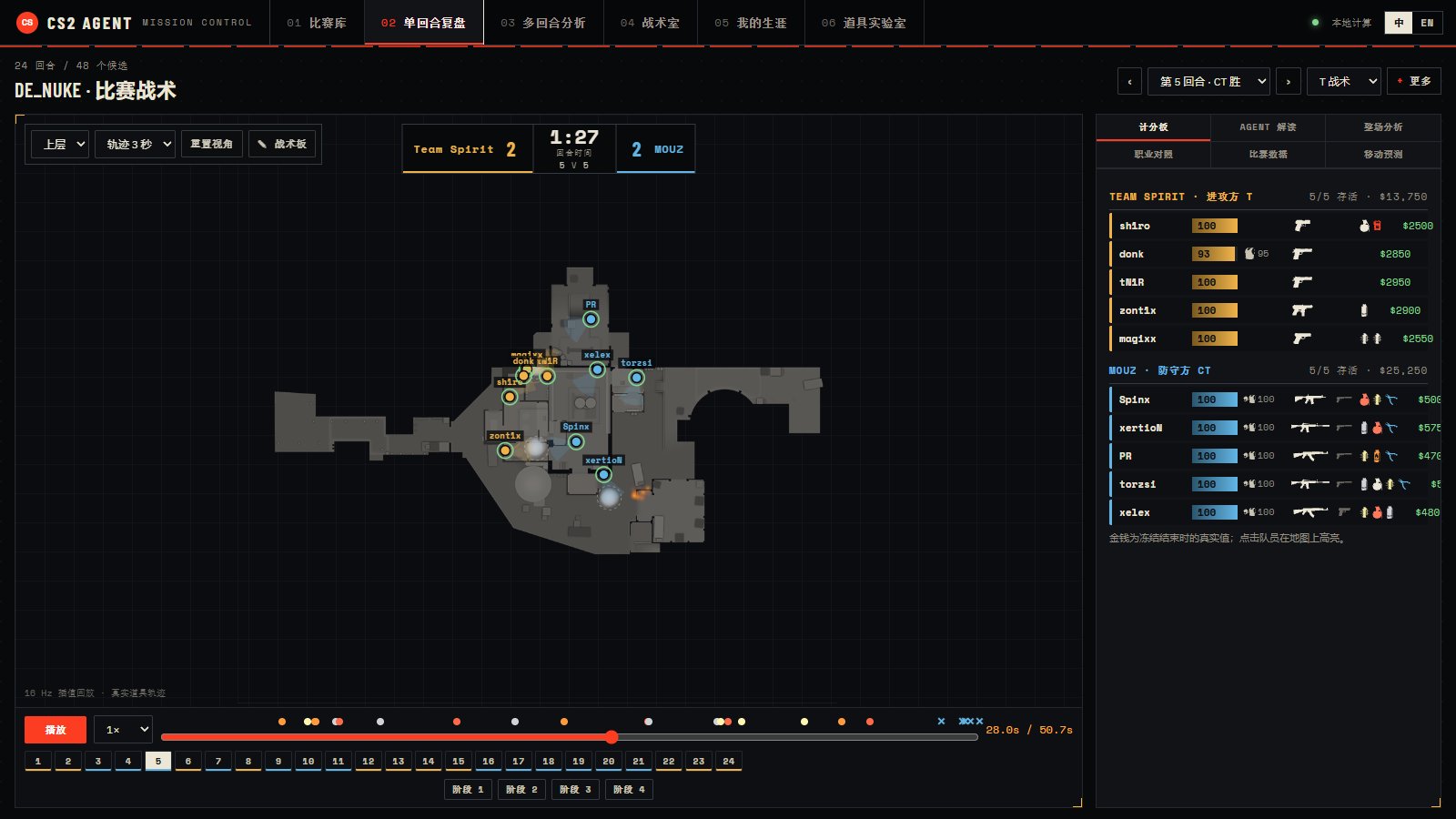Screen dimensions: 1456x819
Task: Select torzsi player marker on the map
Action: click(636, 378)
